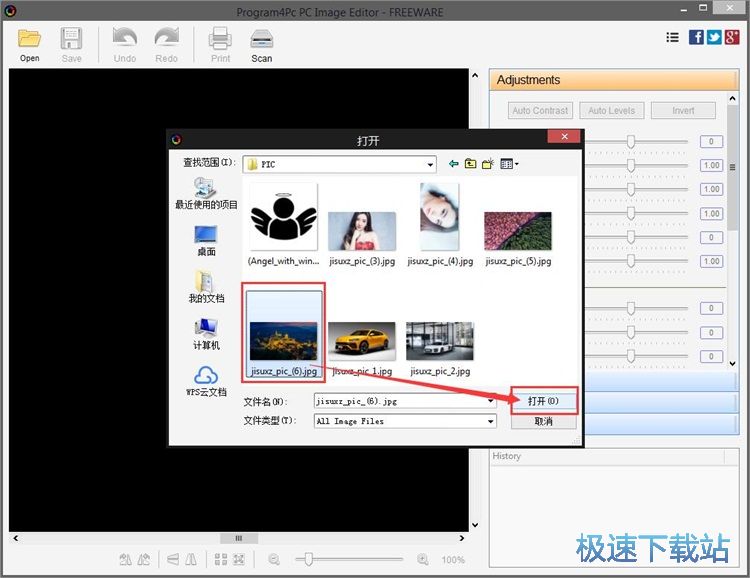Open 最近使用的项目 recent items
Screen dimensions: 750x578
[206, 193]
